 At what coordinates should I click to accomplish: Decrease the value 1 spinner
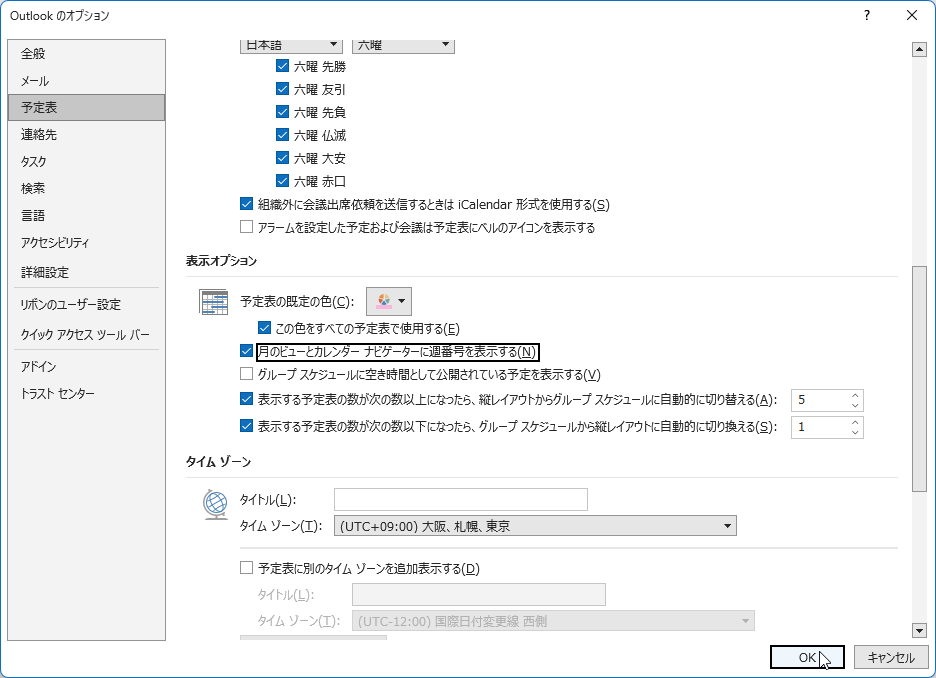point(855,432)
